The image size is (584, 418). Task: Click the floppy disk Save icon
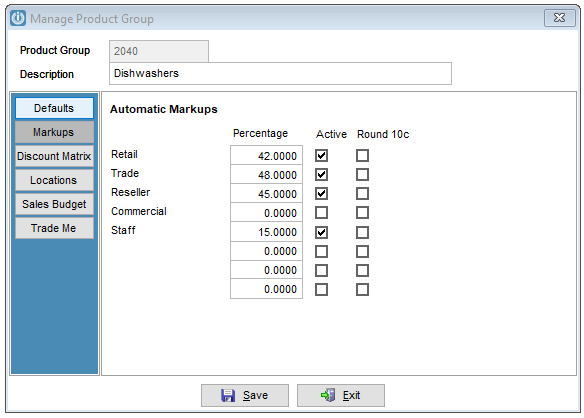click(228, 395)
